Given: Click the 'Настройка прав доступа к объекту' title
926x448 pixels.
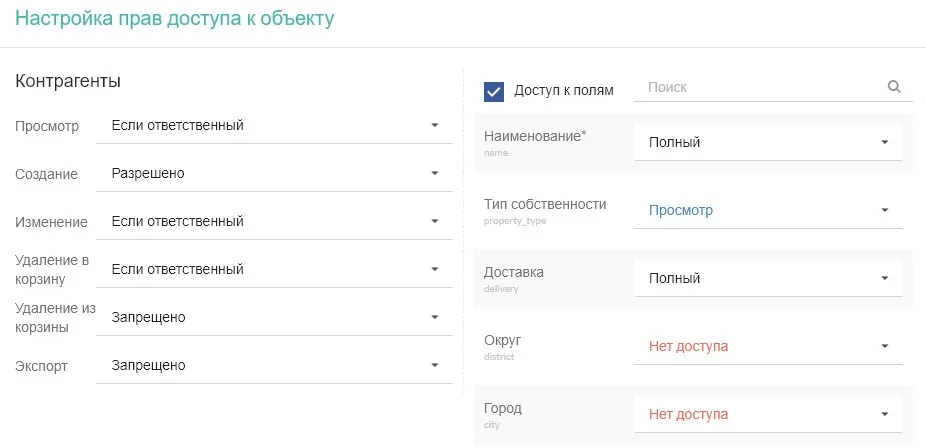Looking at the screenshot, I should pos(175,19).
